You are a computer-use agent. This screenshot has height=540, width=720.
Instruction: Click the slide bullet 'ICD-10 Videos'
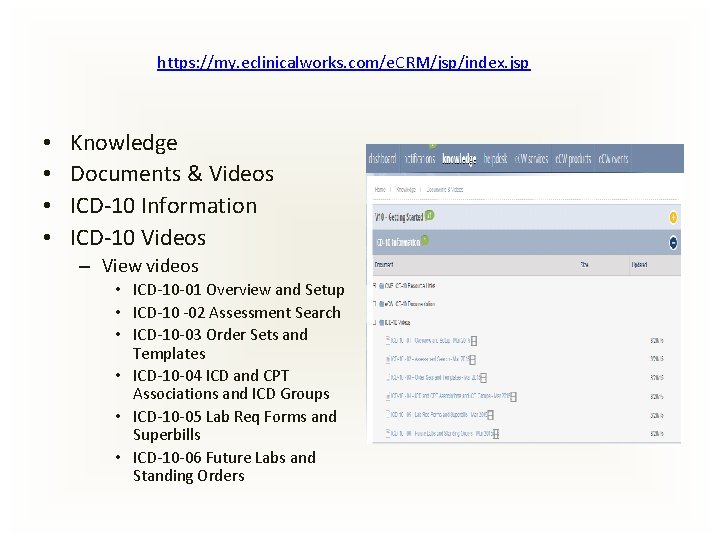tap(138, 237)
